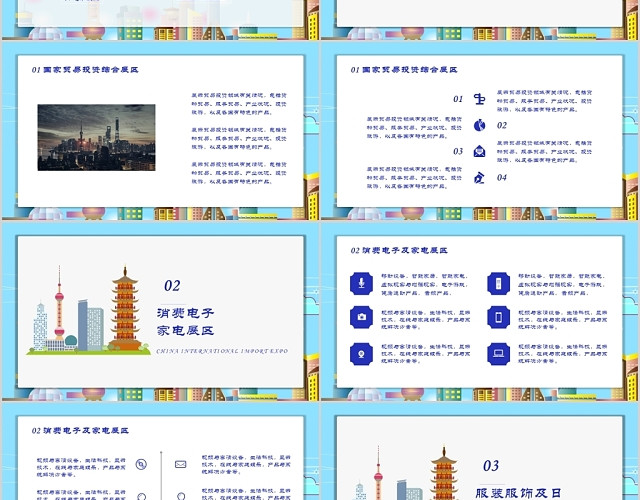Click the third paragraph right of city photo
This screenshot has height=500, width=640.
coord(239,173)
